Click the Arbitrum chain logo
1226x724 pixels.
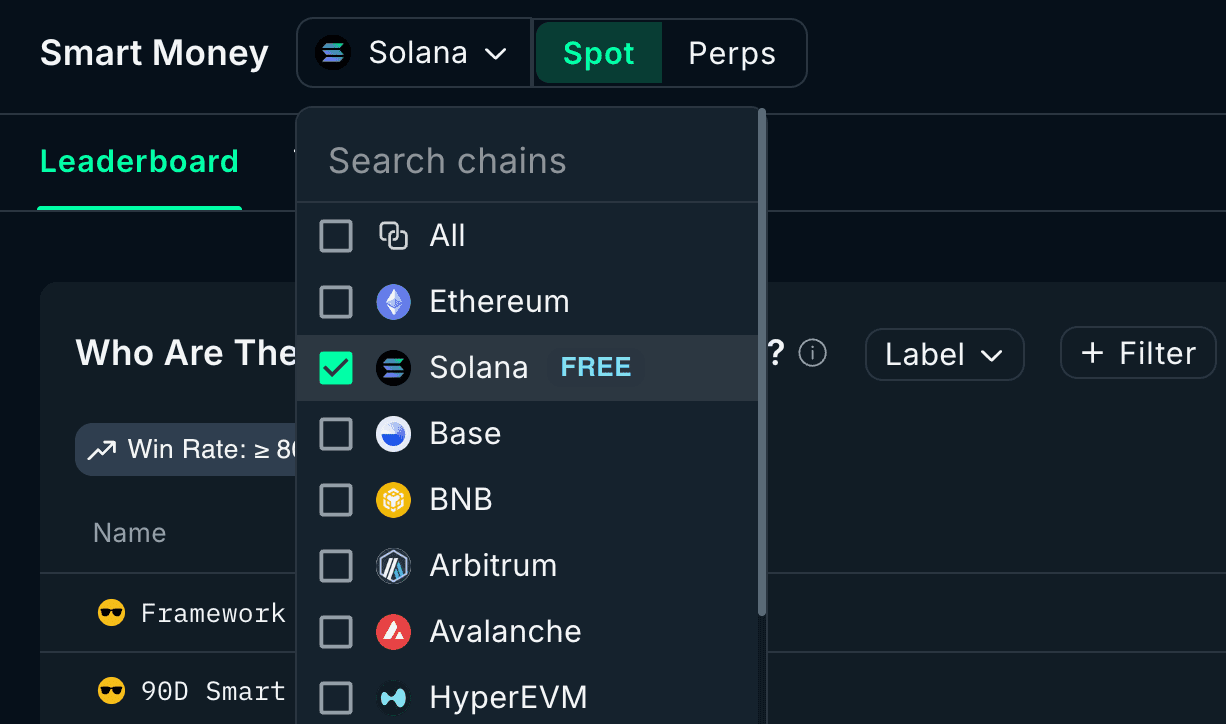[x=393, y=565]
